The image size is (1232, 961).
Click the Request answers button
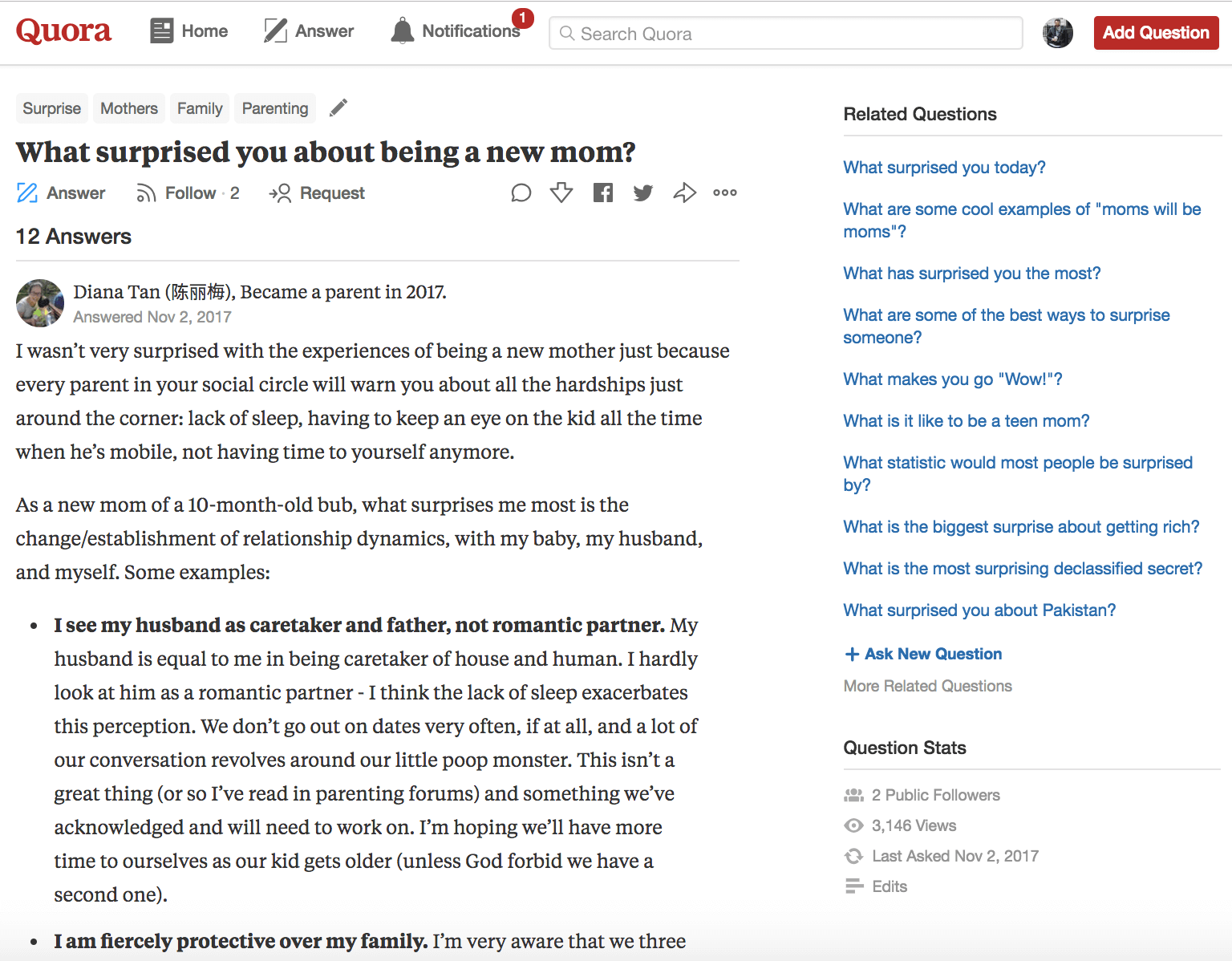coord(318,193)
